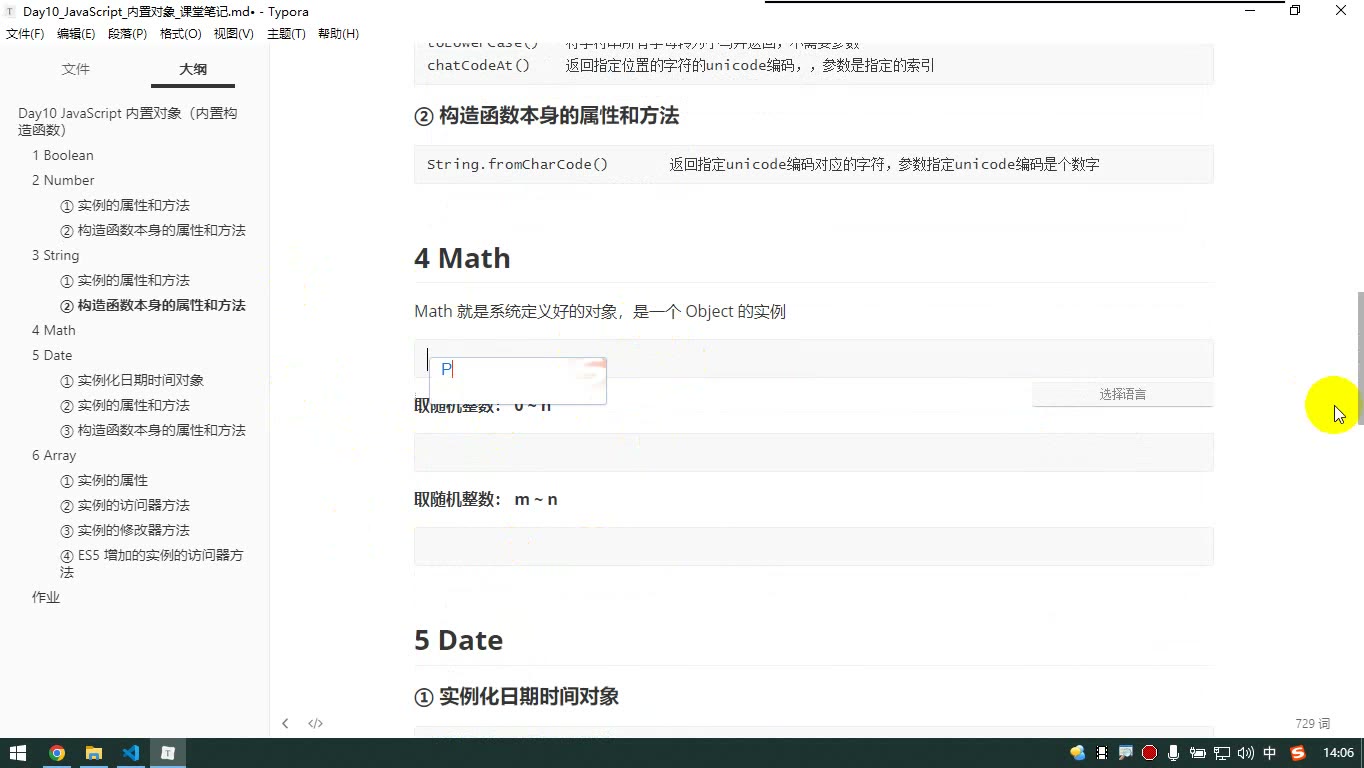Go to ① 实例化日期时间对象 outline item
The height and width of the screenshot is (768, 1364).
pos(132,380)
